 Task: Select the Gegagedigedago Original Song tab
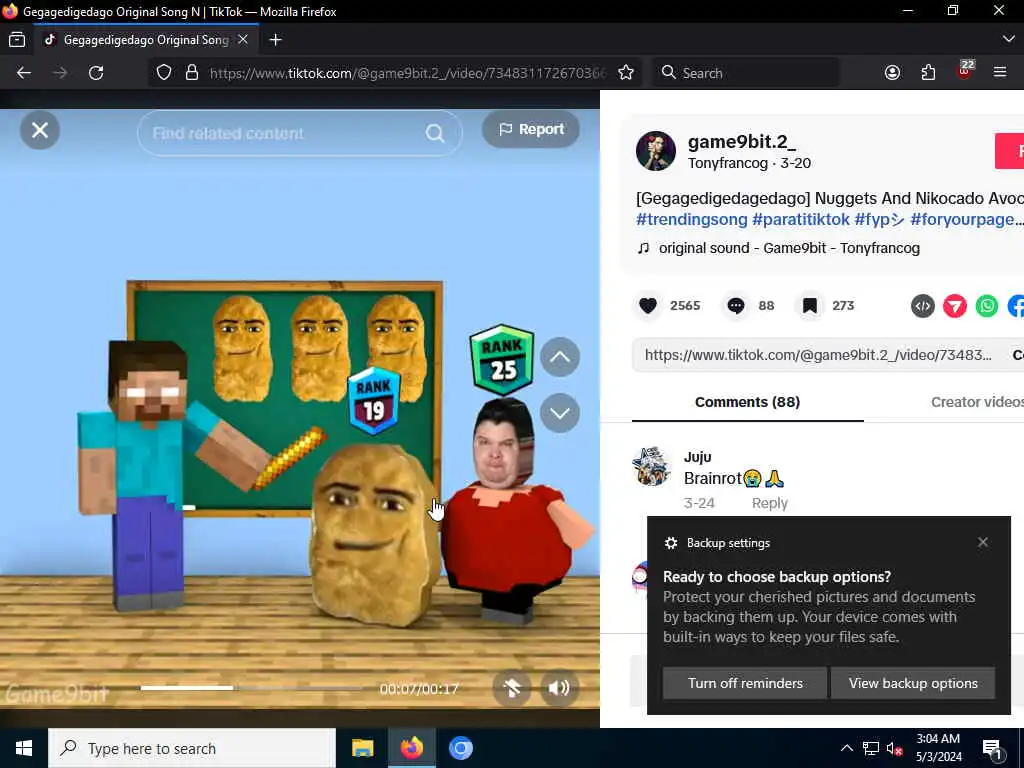[x=145, y=40]
